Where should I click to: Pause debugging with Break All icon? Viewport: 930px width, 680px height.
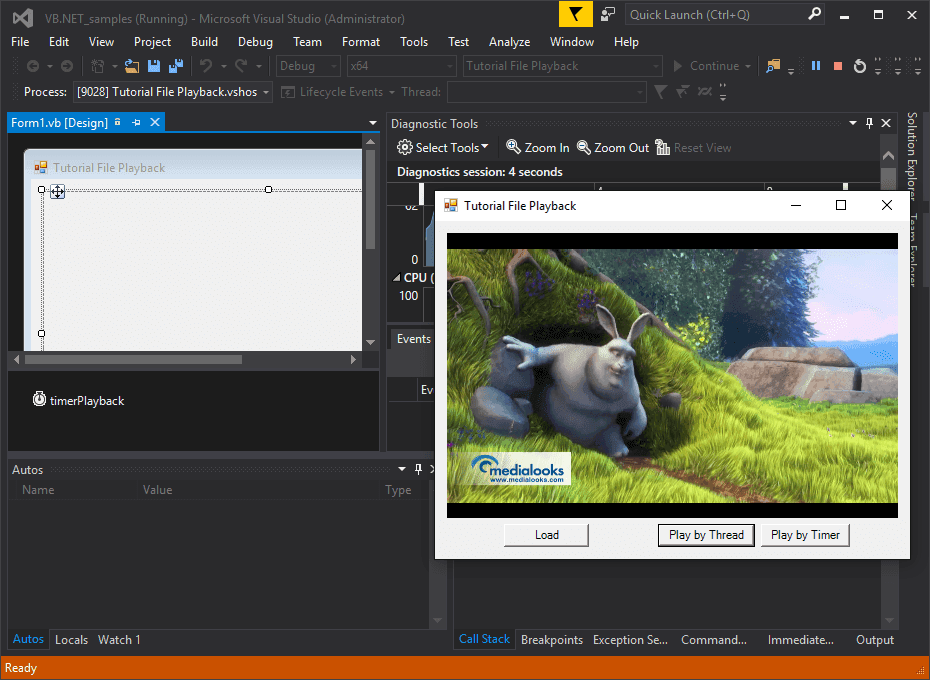coord(816,66)
